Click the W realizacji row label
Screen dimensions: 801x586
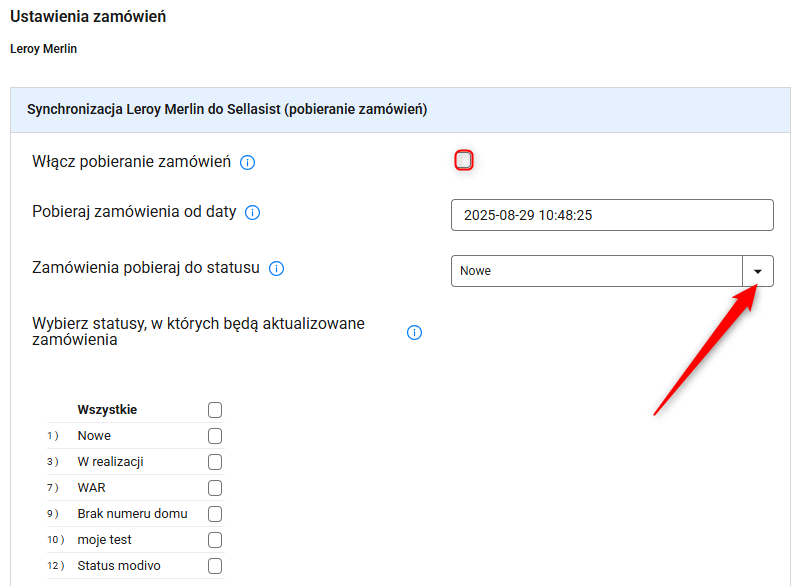pos(110,462)
